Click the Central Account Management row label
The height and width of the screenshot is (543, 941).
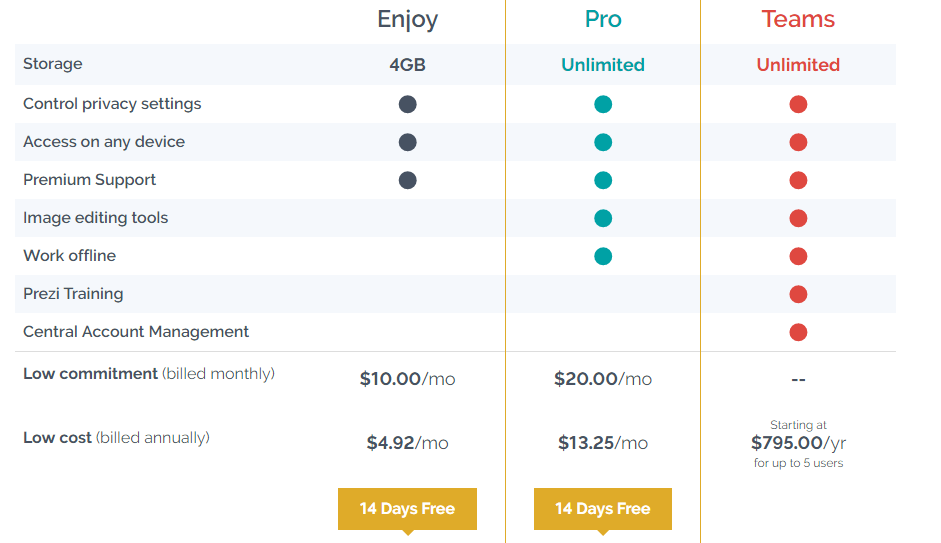(136, 332)
